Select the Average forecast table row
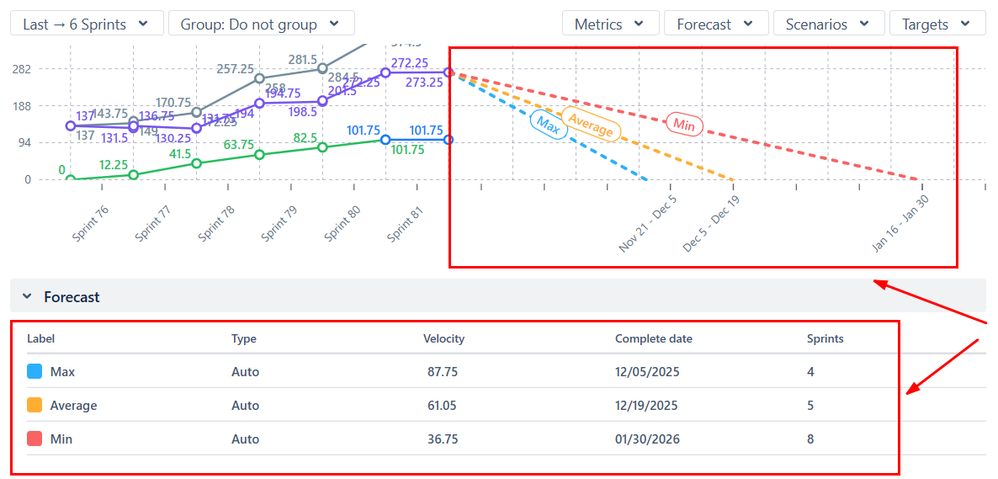The image size is (998, 479). (x=450, y=406)
